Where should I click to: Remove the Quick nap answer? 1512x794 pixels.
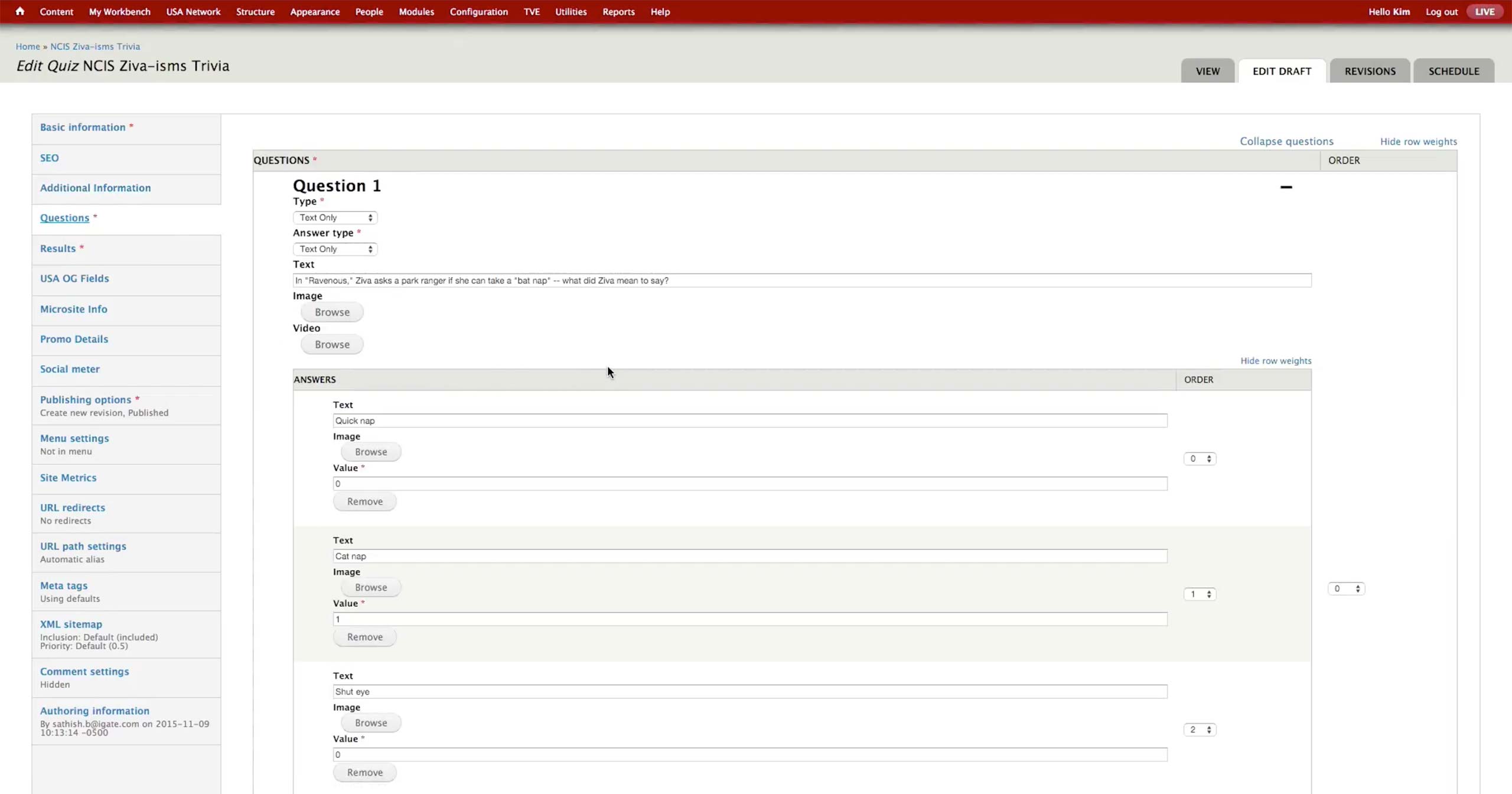click(364, 502)
